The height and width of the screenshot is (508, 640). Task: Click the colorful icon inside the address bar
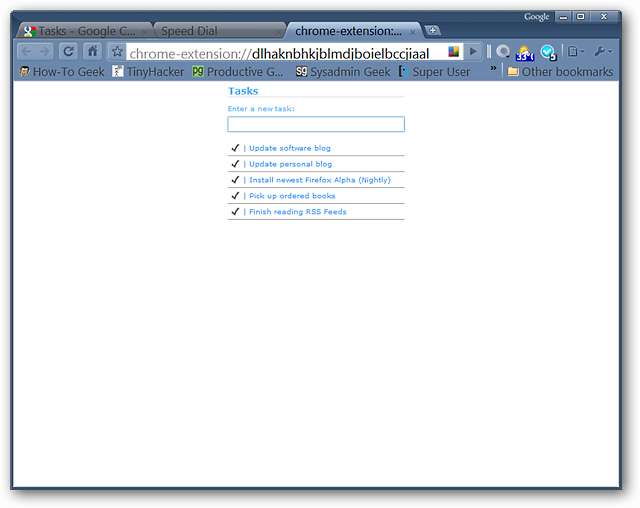click(x=453, y=52)
